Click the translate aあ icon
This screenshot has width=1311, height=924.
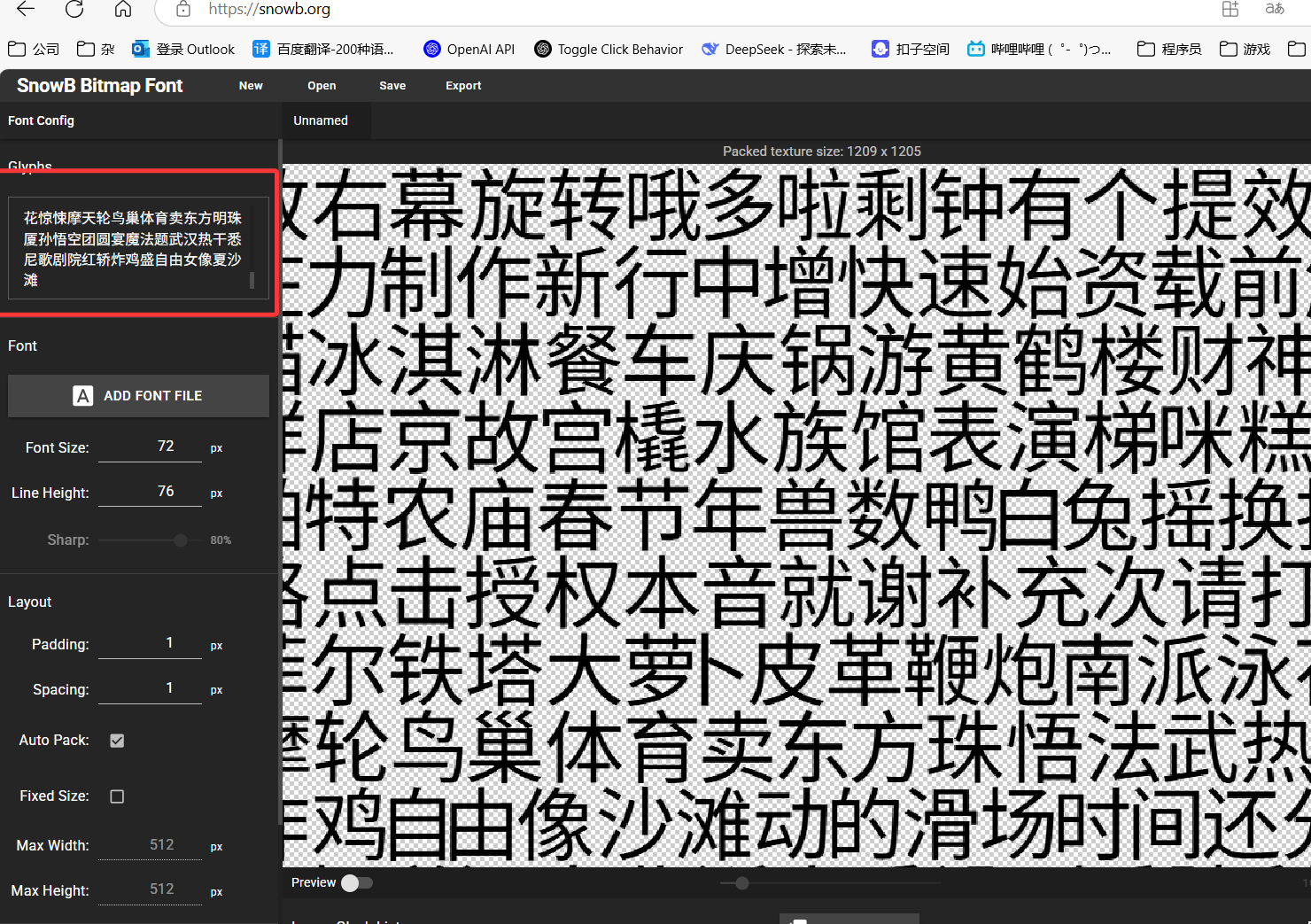point(1274,9)
